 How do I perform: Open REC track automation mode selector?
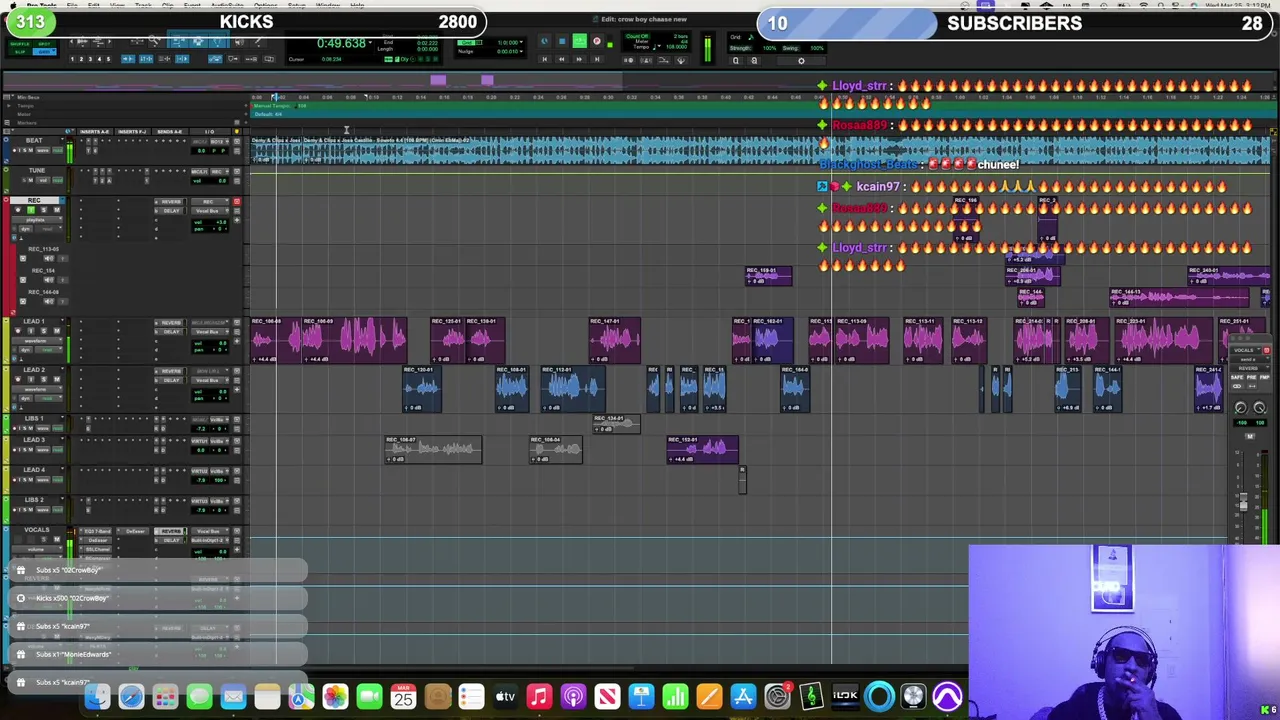tap(49, 229)
